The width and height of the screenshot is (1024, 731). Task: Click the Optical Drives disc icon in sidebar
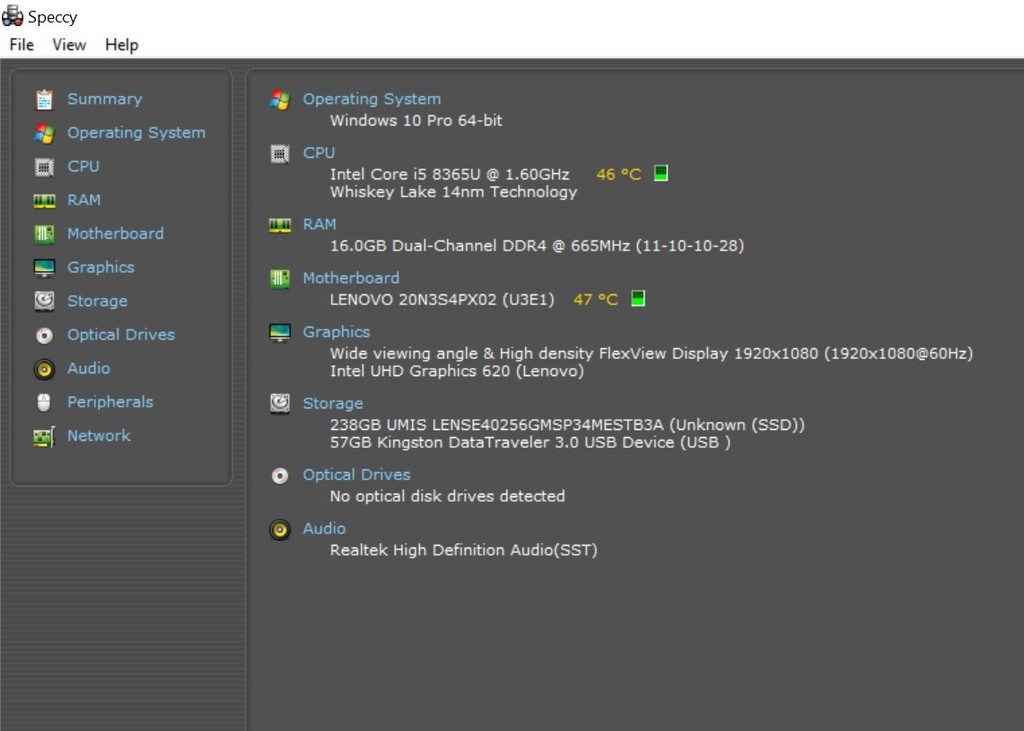pos(44,335)
